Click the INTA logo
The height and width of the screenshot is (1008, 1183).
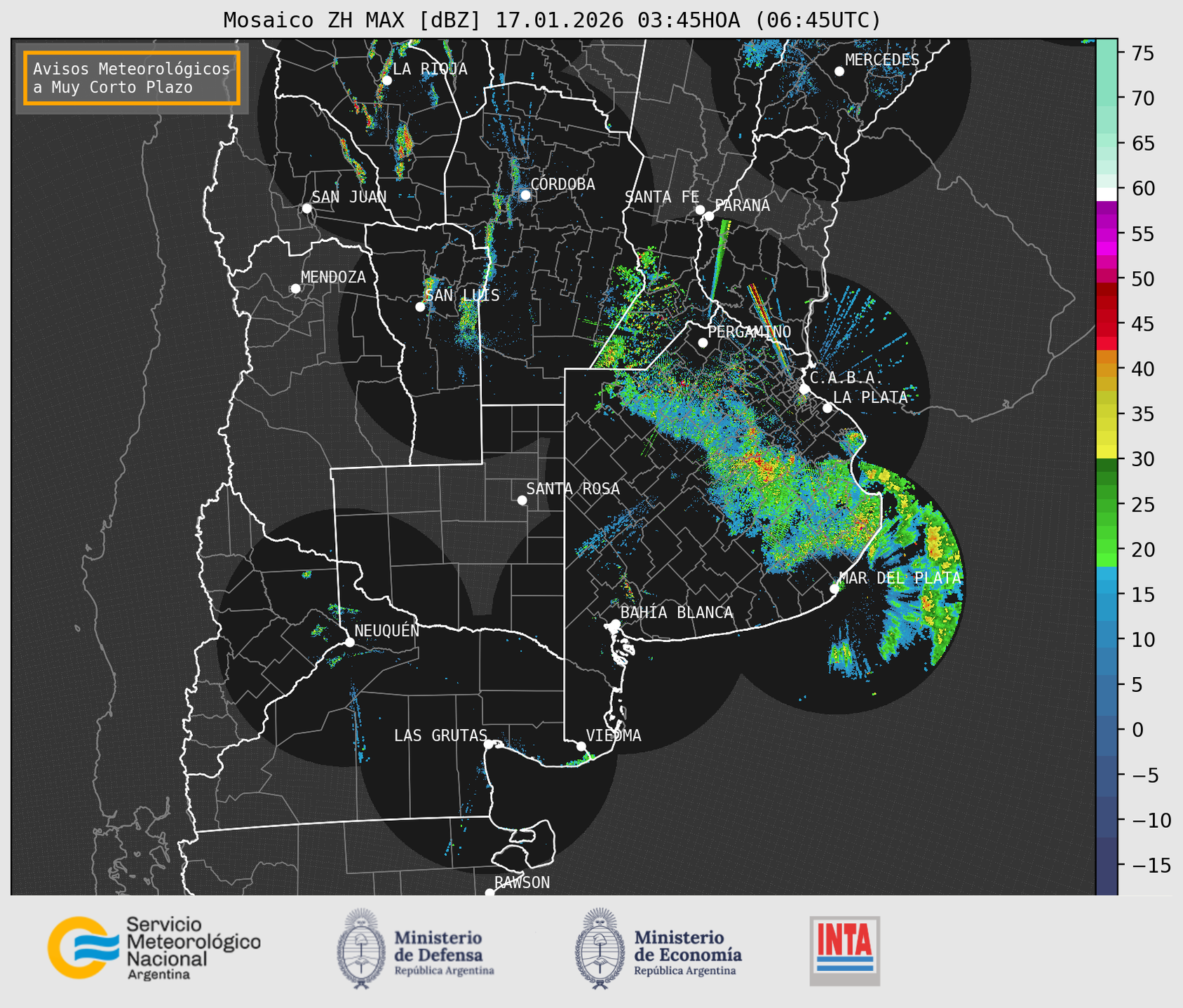pyautogui.click(x=844, y=951)
